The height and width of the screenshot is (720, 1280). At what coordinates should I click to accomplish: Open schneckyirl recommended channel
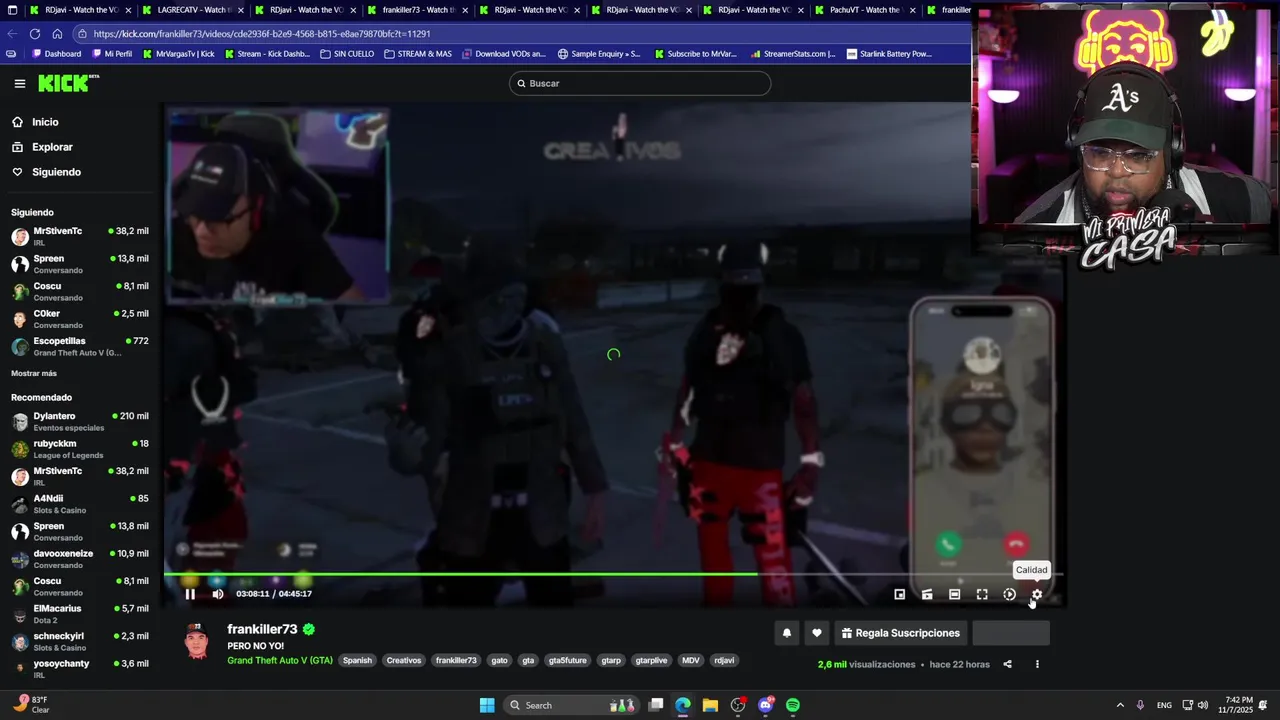click(80, 641)
